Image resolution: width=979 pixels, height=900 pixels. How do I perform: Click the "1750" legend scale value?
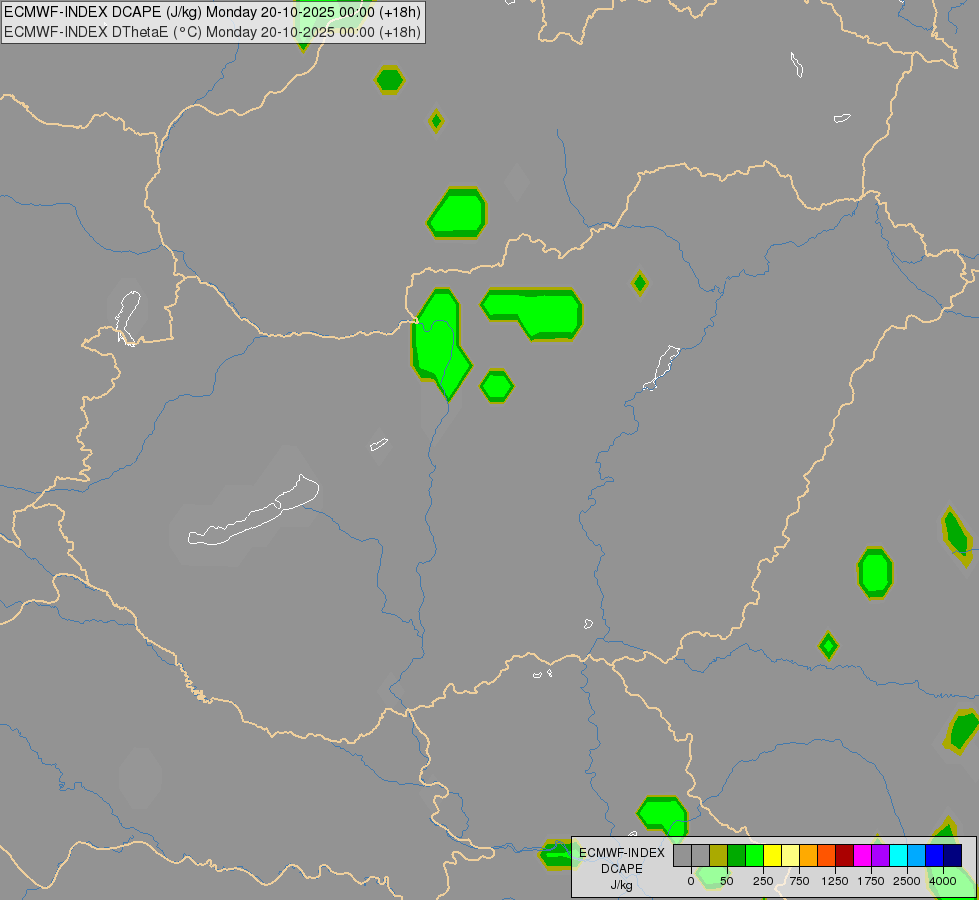click(x=871, y=881)
